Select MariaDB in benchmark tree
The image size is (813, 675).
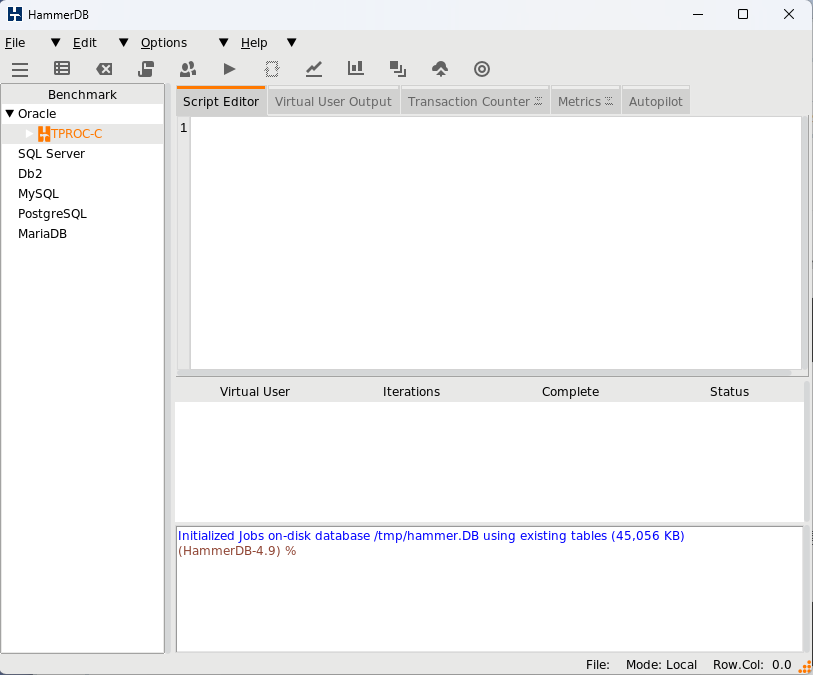coord(43,234)
